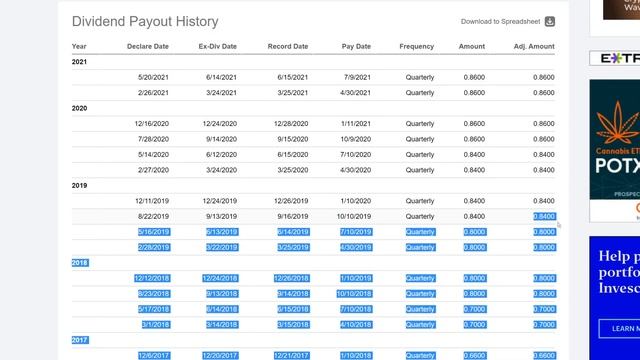
Task: Click pay date 7/9/2021
Action: coord(357,77)
